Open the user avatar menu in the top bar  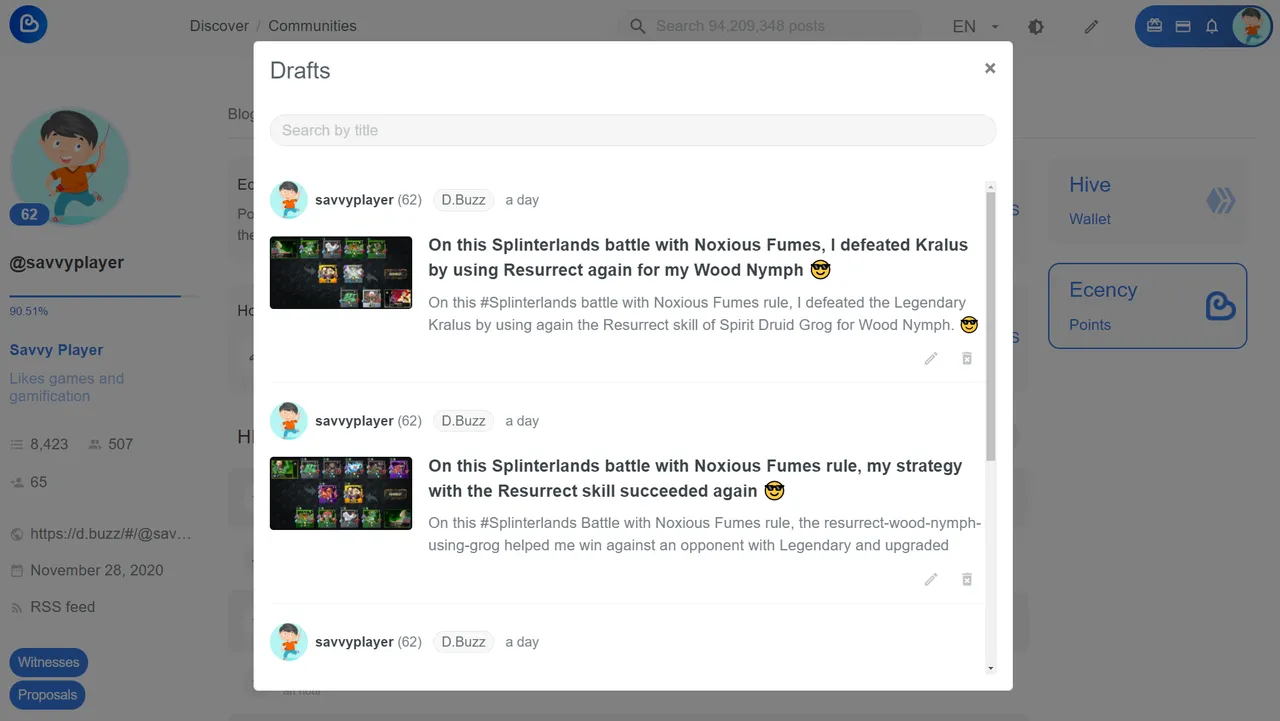pos(1251,27)
